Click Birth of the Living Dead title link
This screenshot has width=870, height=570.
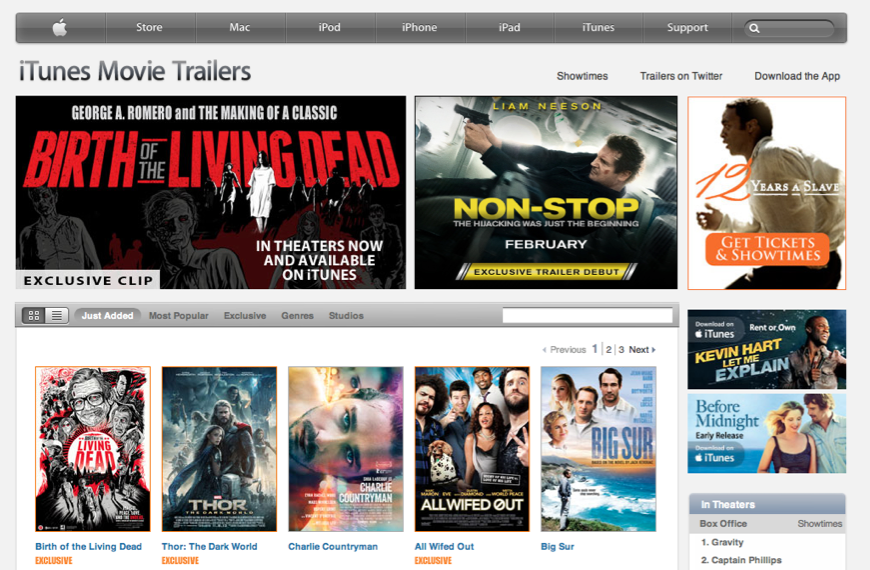[89, 547]
